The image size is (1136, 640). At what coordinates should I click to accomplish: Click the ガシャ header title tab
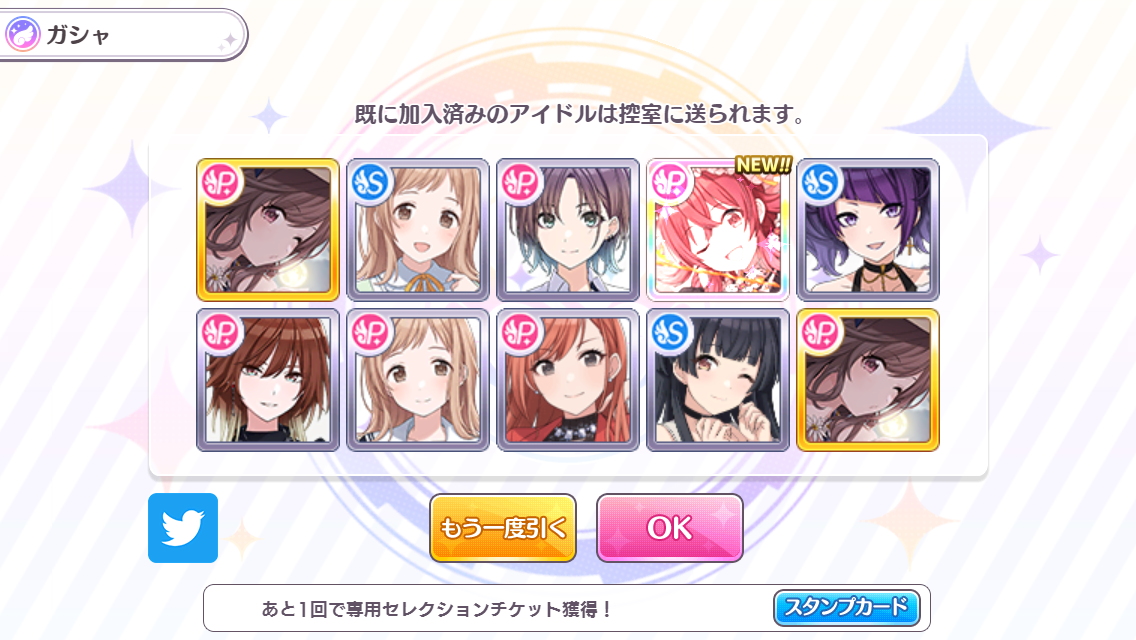point(123,35)
